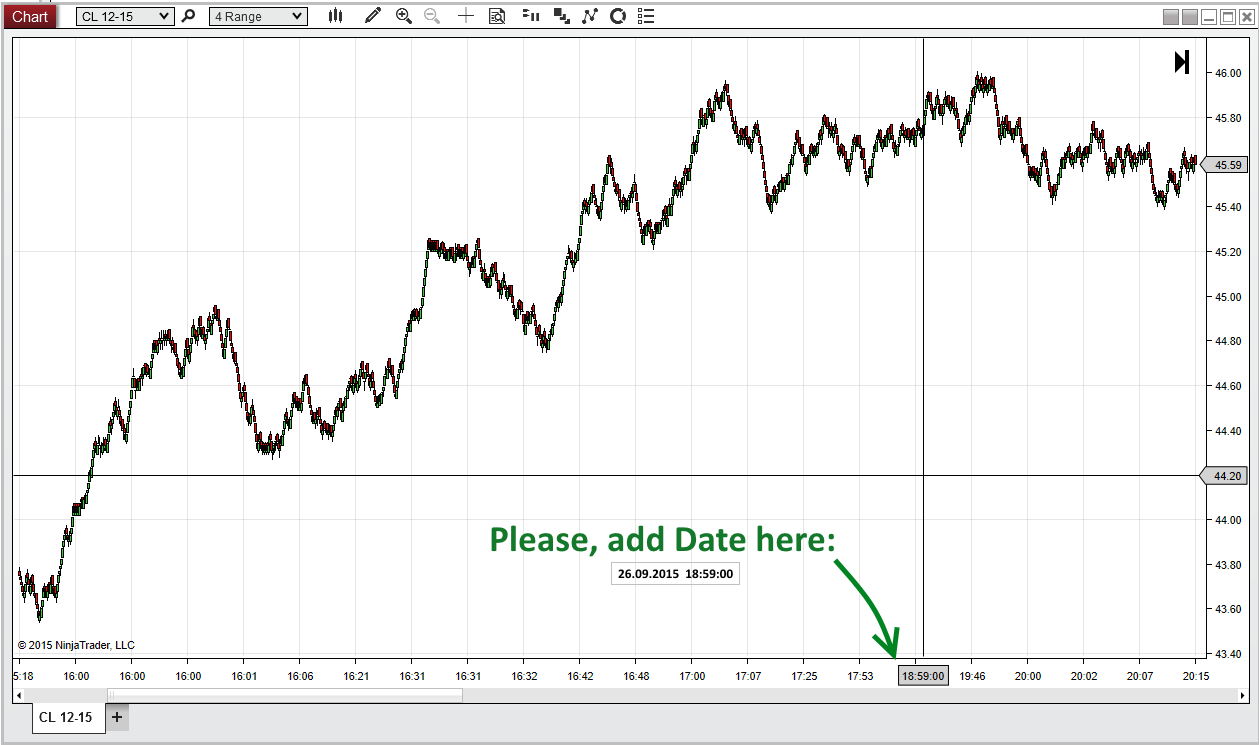Open the 4 Range interval dropdown

point(258,16)
